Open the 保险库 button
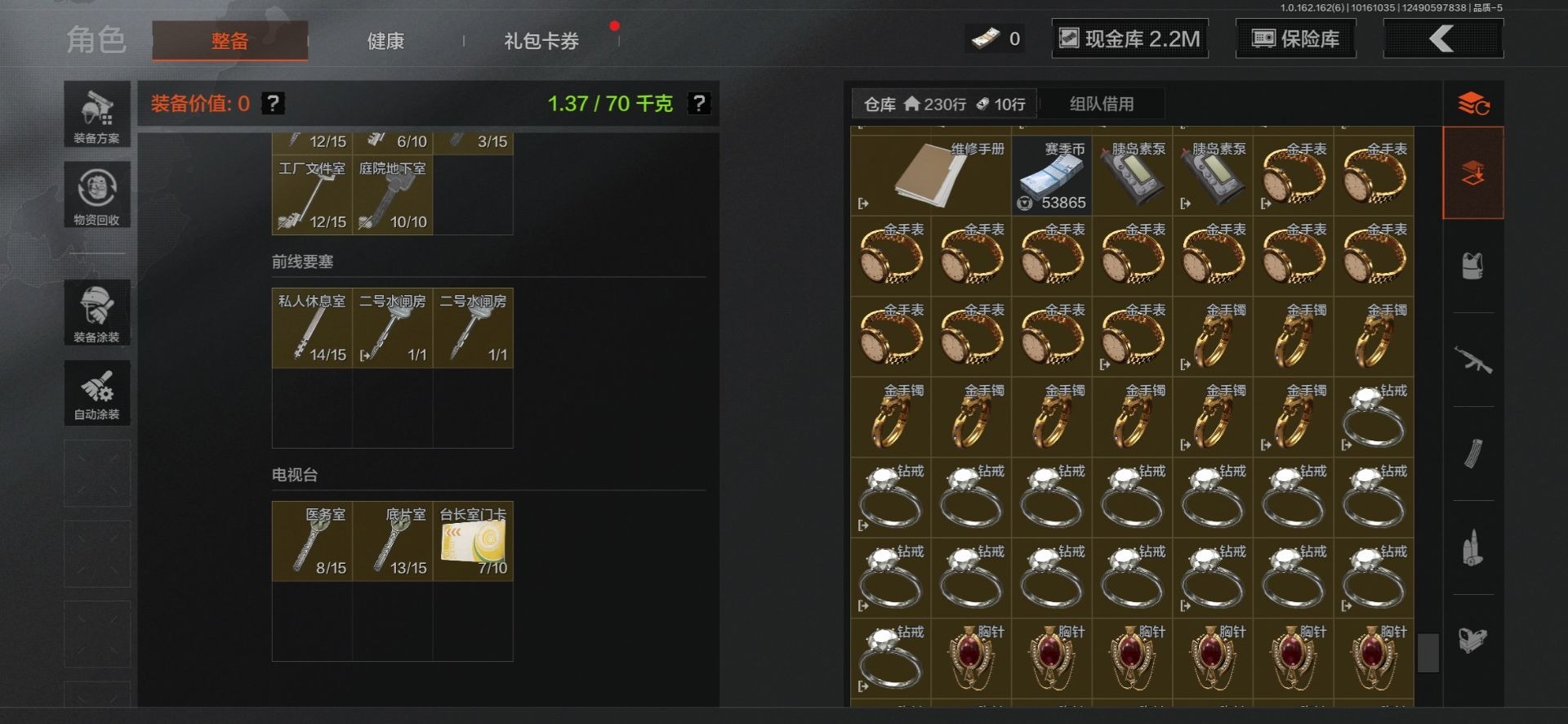The height and width of the screenshot is (724, 1568). pos(1296,38)
